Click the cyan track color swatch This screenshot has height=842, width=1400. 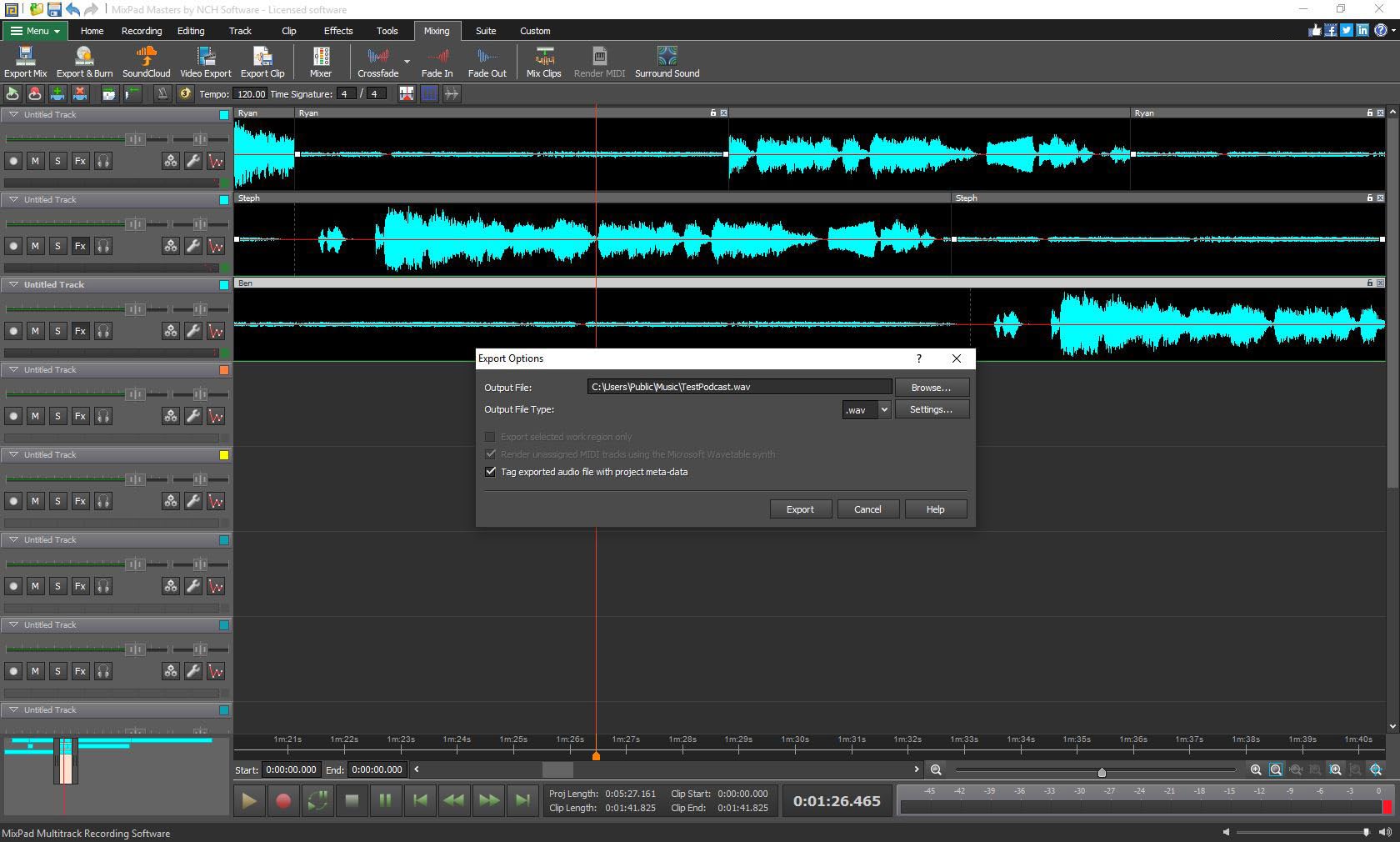(222, 115)
